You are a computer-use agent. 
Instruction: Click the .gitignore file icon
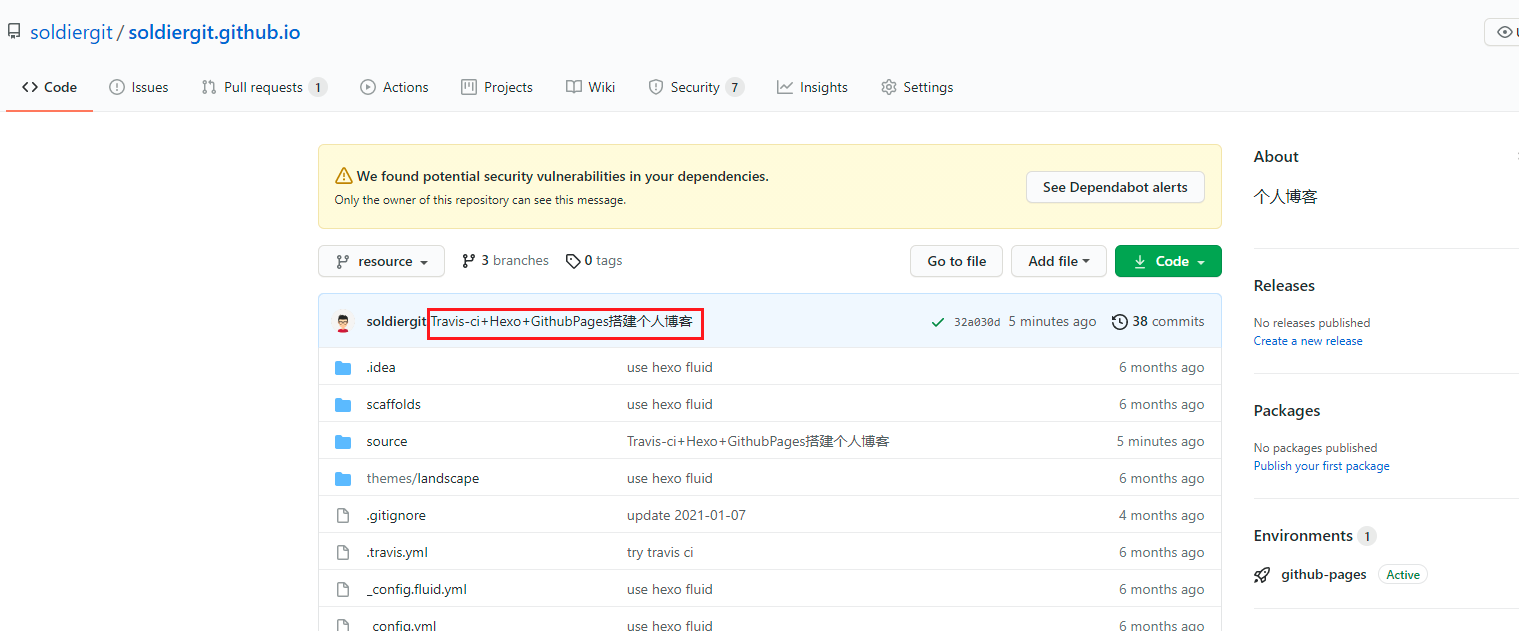tap(343, 516)
